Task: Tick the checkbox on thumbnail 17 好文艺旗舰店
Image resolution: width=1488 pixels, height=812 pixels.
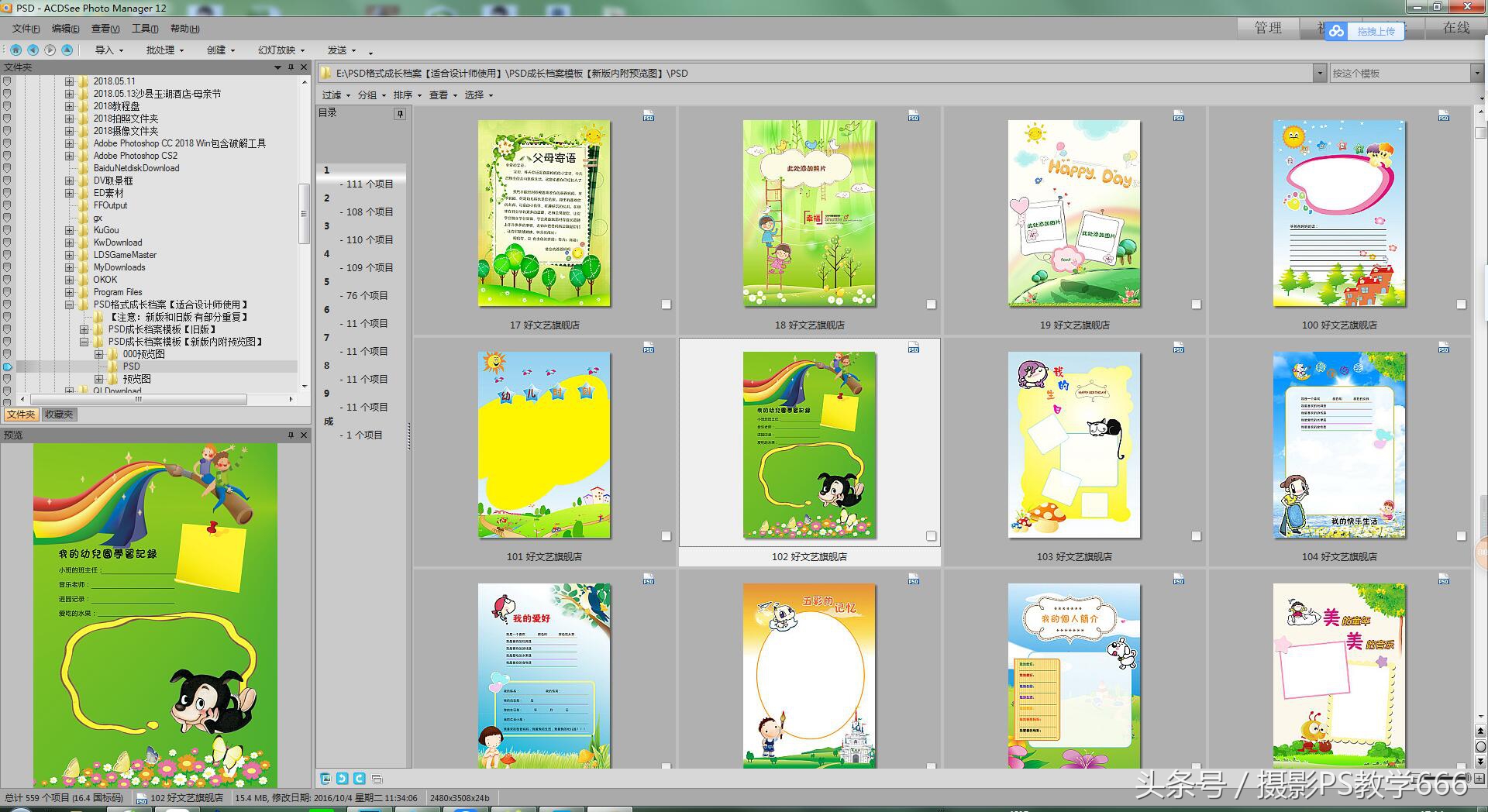Action: click(666, 304)
